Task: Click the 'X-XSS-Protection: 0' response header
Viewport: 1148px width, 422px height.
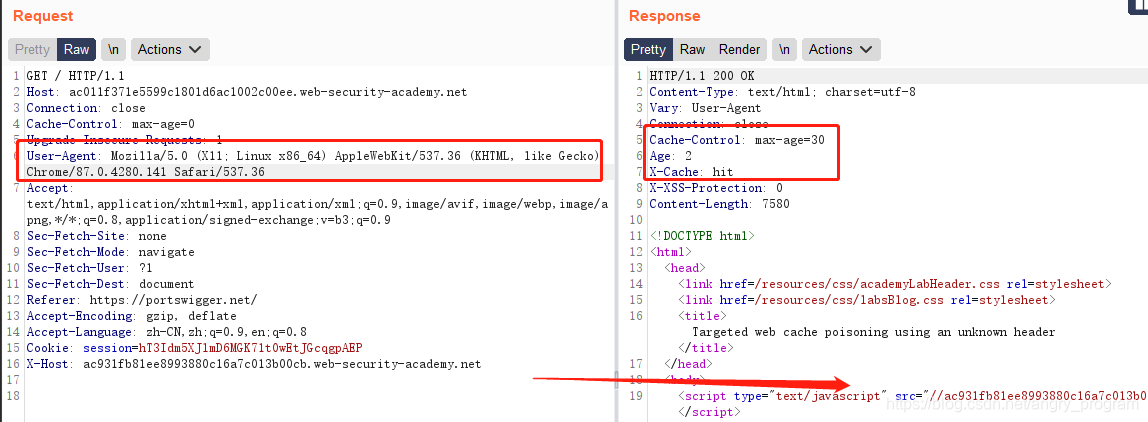Action: [x=716, y=188]
